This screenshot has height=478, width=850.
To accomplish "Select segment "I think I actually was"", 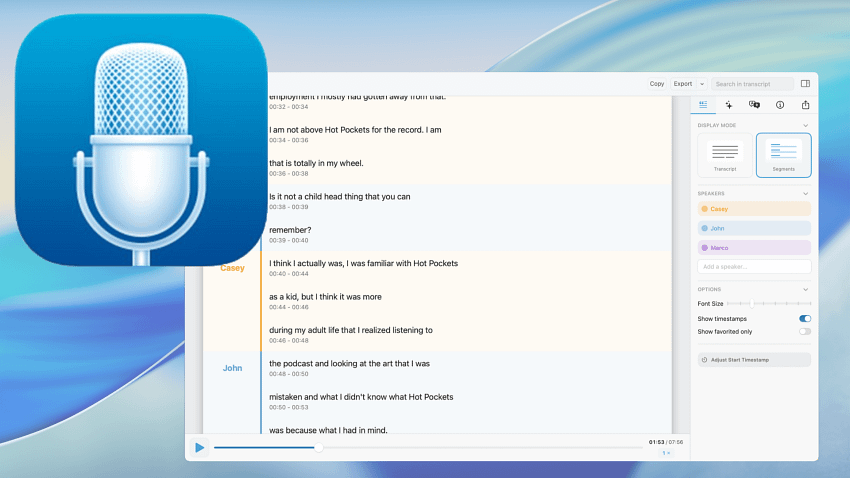I will 363,263.
